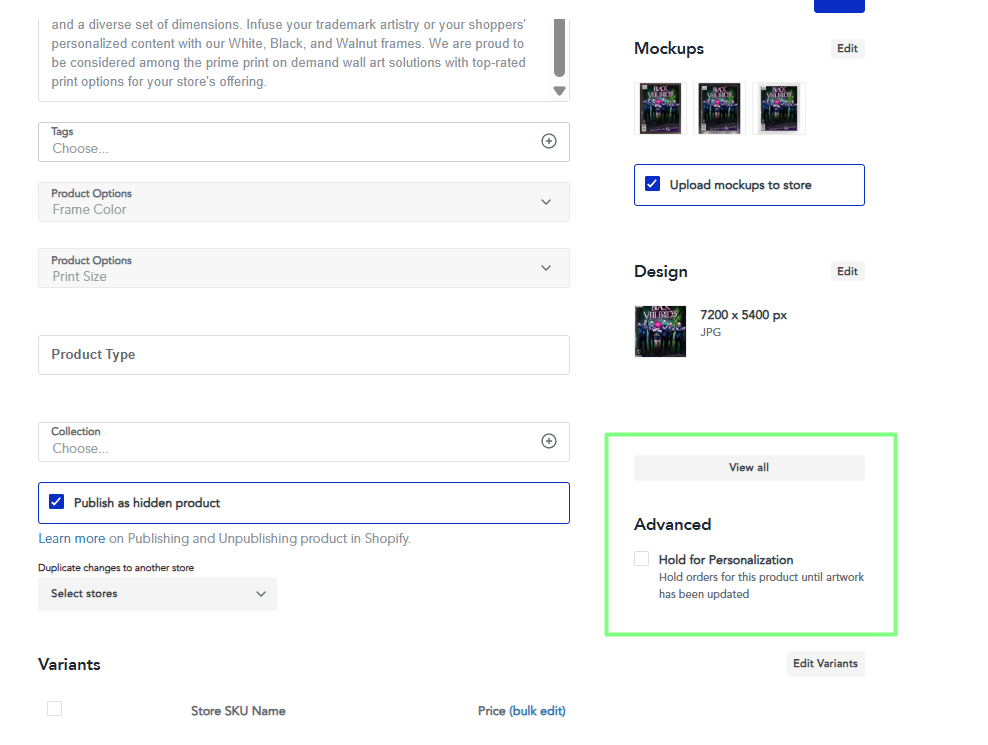This screenshot has width=988, height=745.
Task: Click the plus icon in Tags field
Action: click(x=548, y=141)
